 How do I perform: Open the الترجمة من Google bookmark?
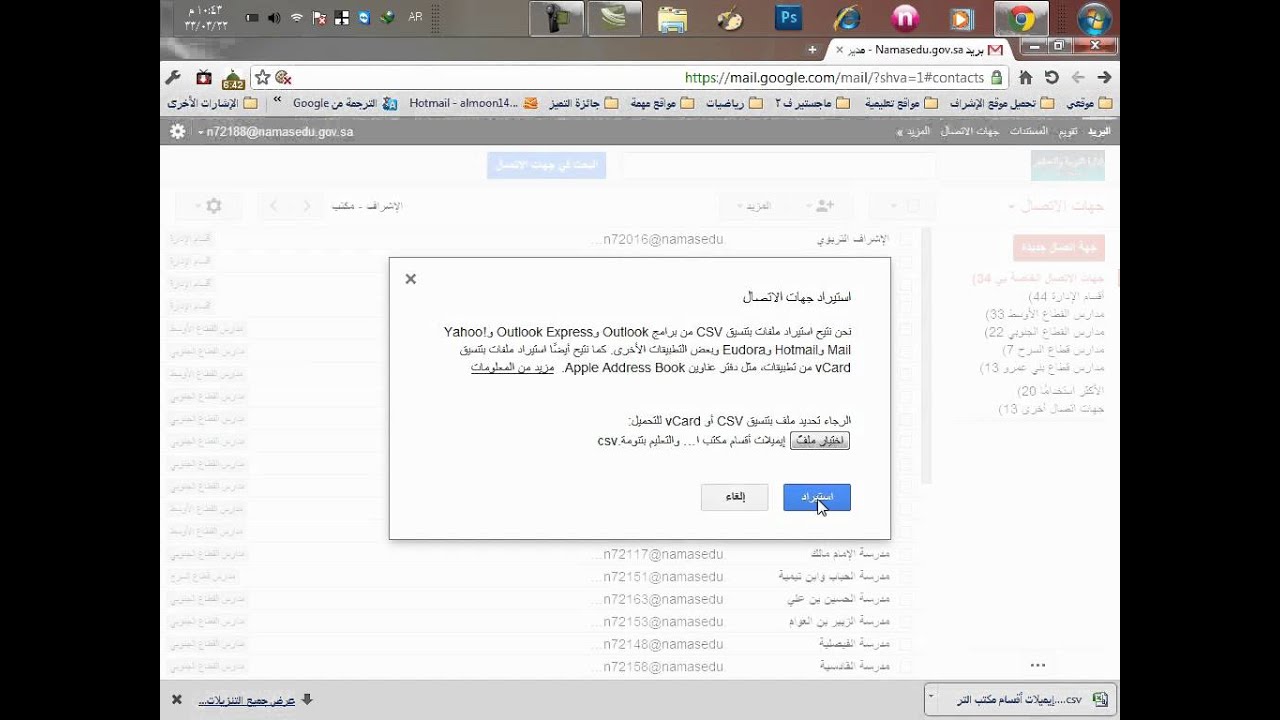point(345,103)
